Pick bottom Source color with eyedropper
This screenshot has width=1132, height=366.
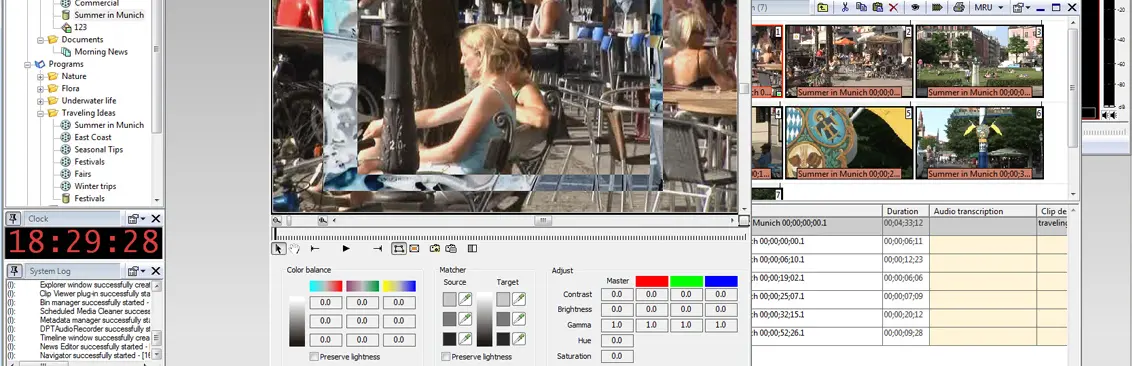465,339
